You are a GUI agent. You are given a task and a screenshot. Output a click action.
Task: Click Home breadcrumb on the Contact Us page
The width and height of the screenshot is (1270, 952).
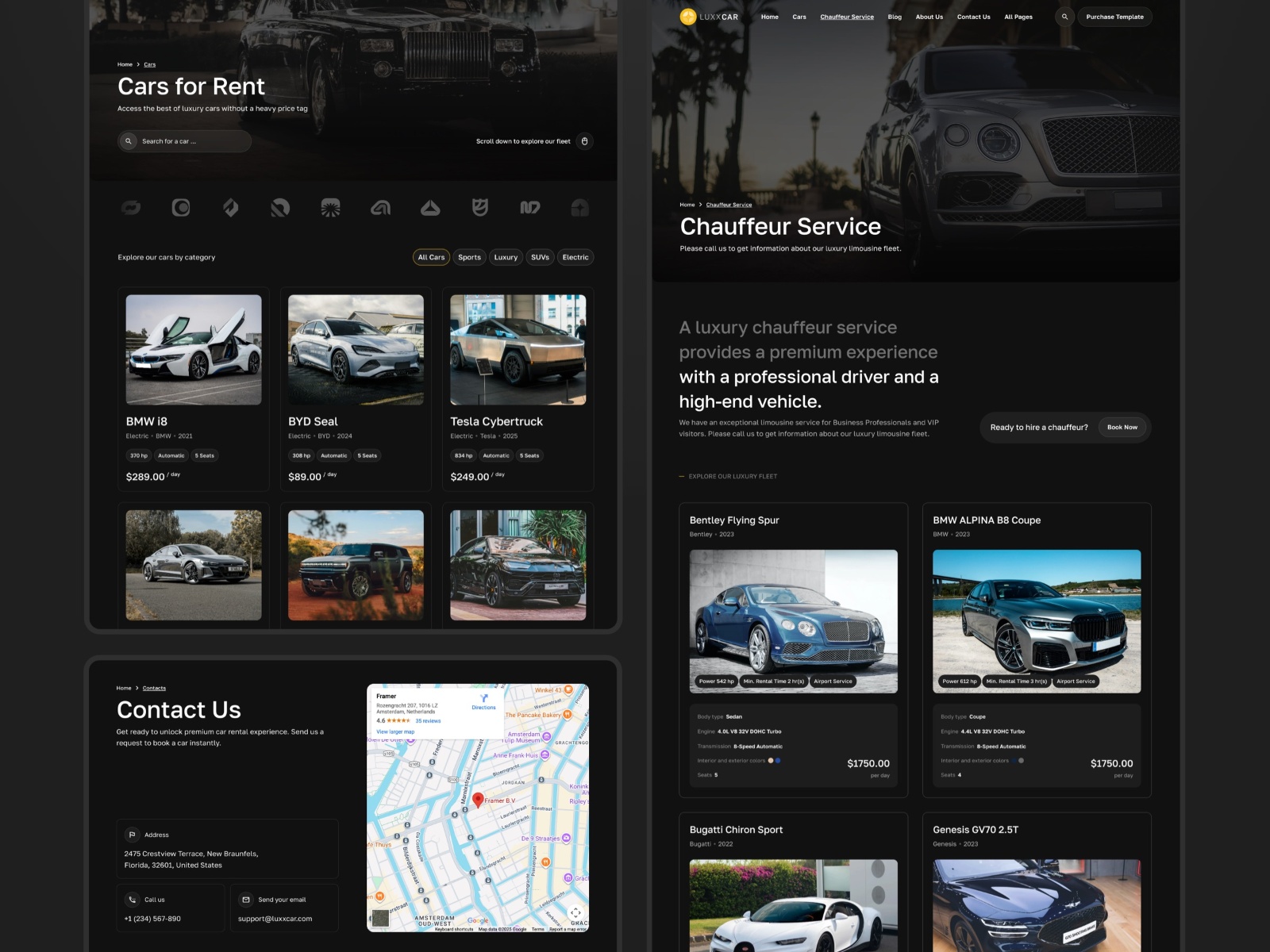coord(124,688)
